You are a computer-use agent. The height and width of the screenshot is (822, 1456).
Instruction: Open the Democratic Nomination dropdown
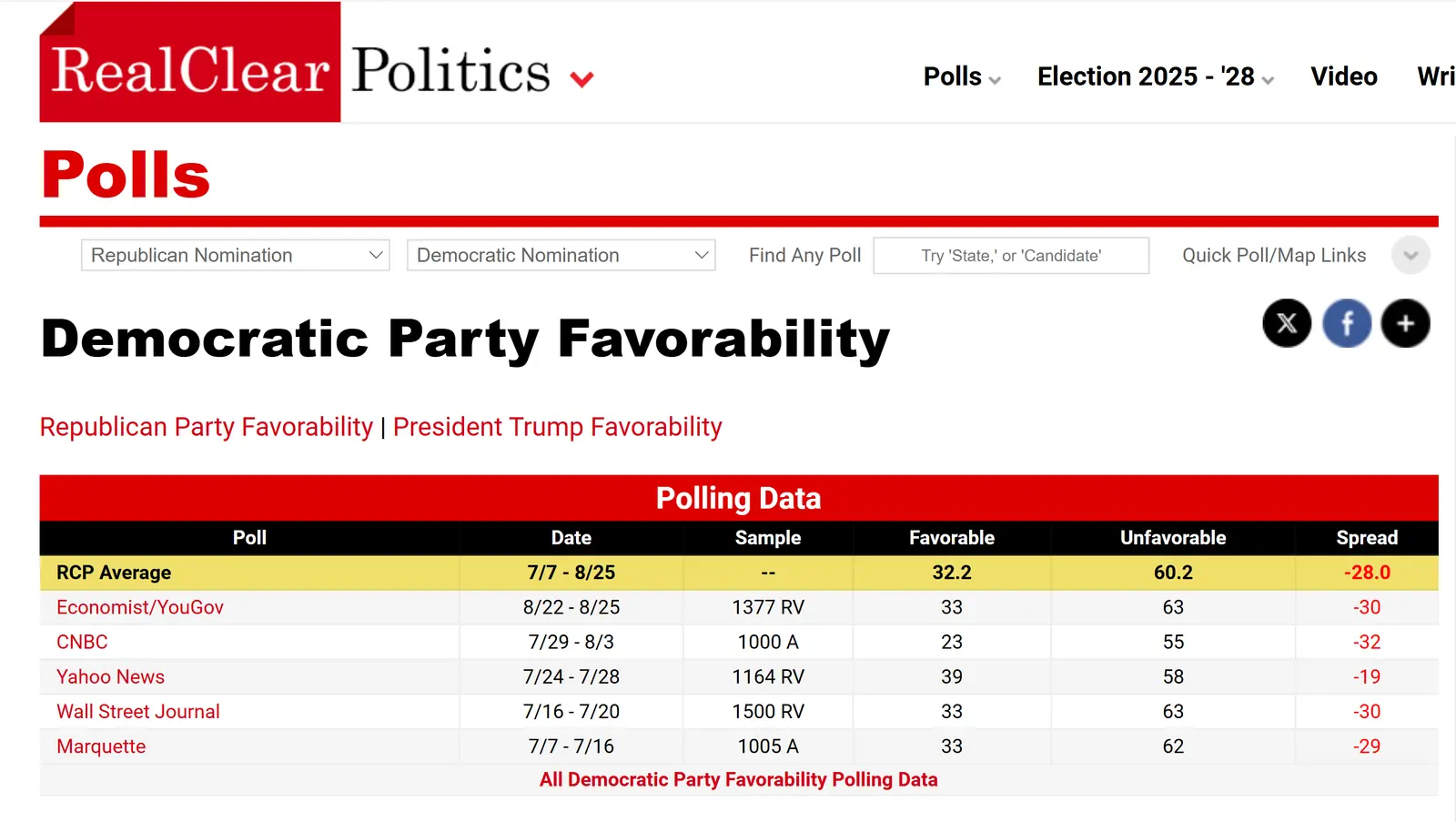[561, 256]
